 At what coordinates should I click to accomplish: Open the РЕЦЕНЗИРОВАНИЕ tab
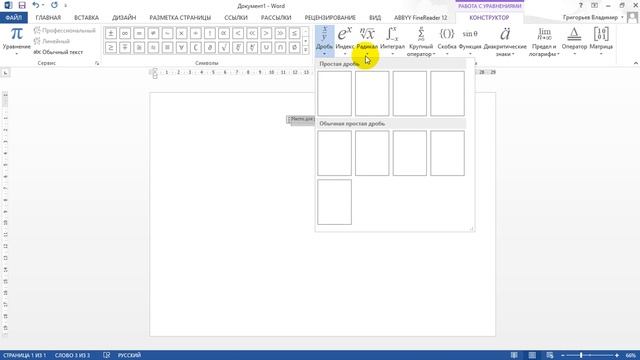pos(330,18)
